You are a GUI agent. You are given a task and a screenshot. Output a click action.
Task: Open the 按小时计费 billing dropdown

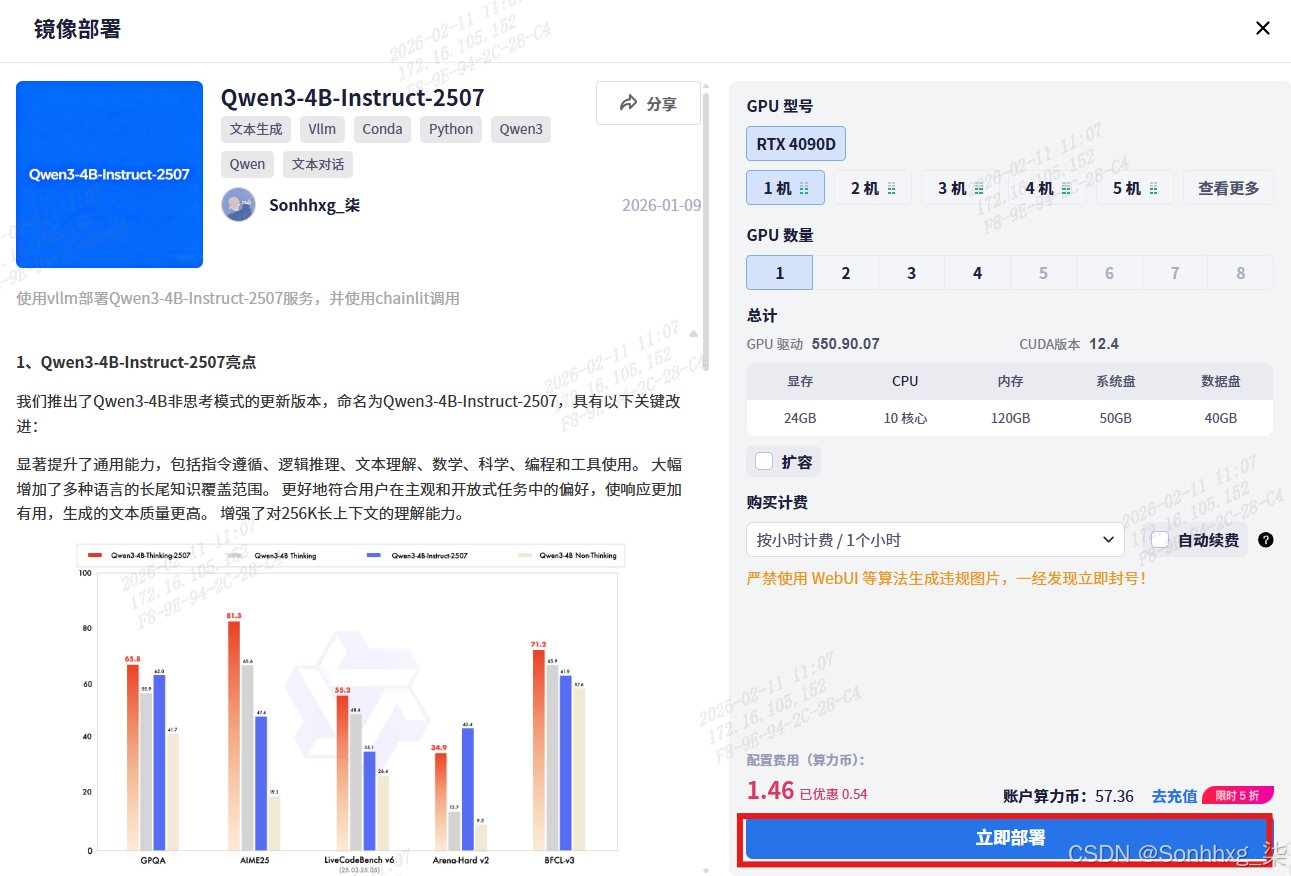[935, 539]
